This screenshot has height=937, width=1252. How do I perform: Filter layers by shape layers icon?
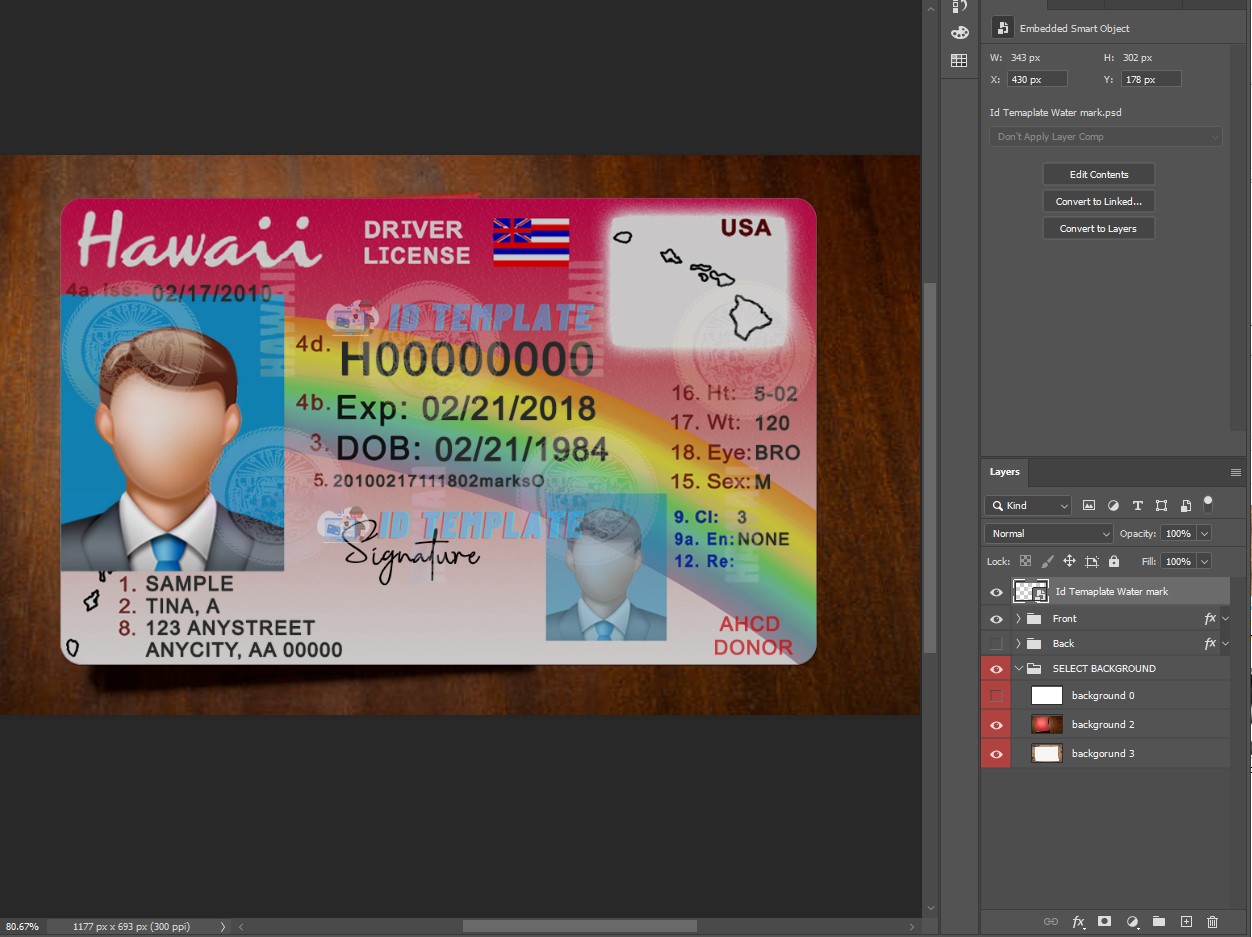pyautogui.click(x=1161, y=506)
